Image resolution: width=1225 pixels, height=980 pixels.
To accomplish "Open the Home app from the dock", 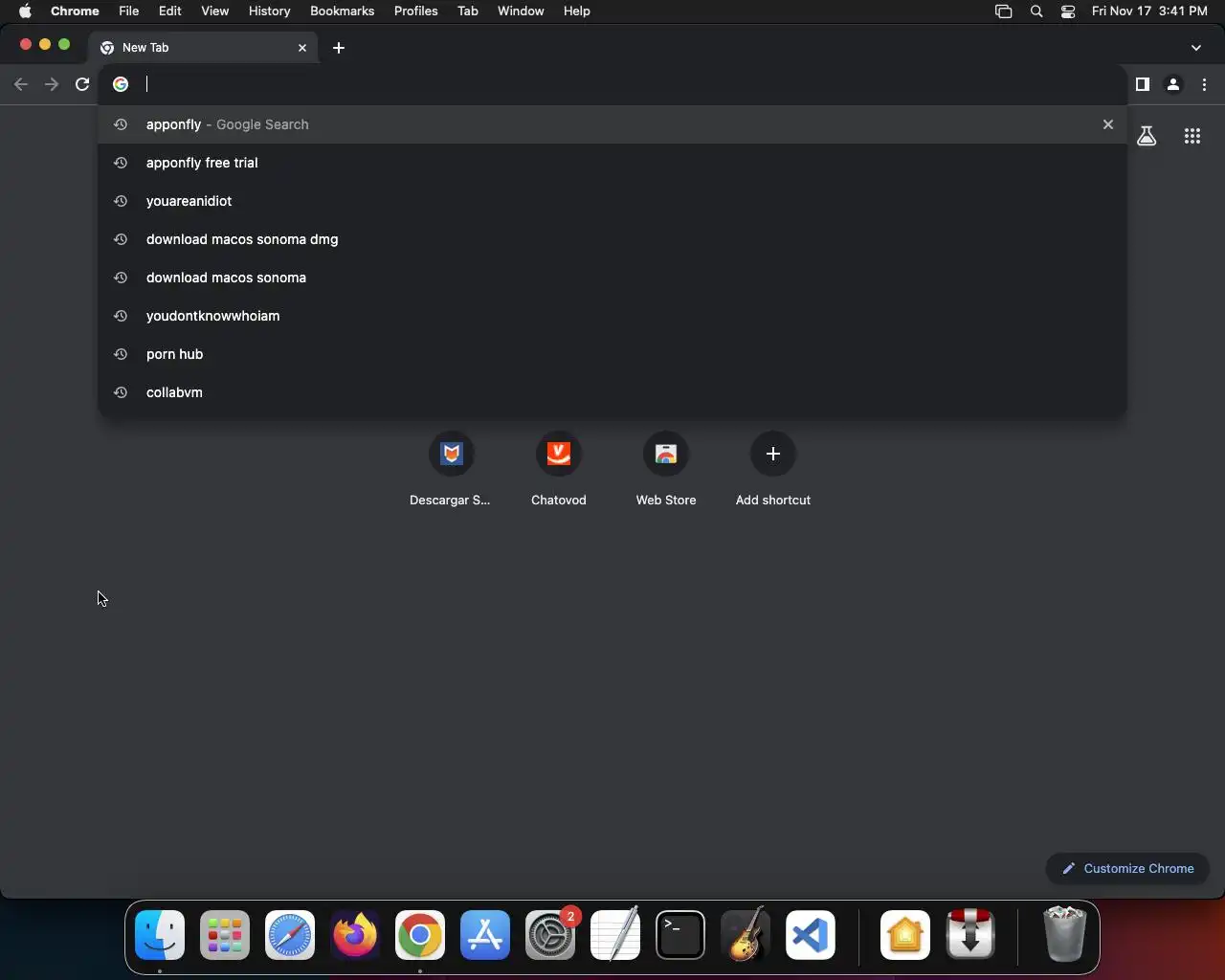I will (x=905, y=935).
